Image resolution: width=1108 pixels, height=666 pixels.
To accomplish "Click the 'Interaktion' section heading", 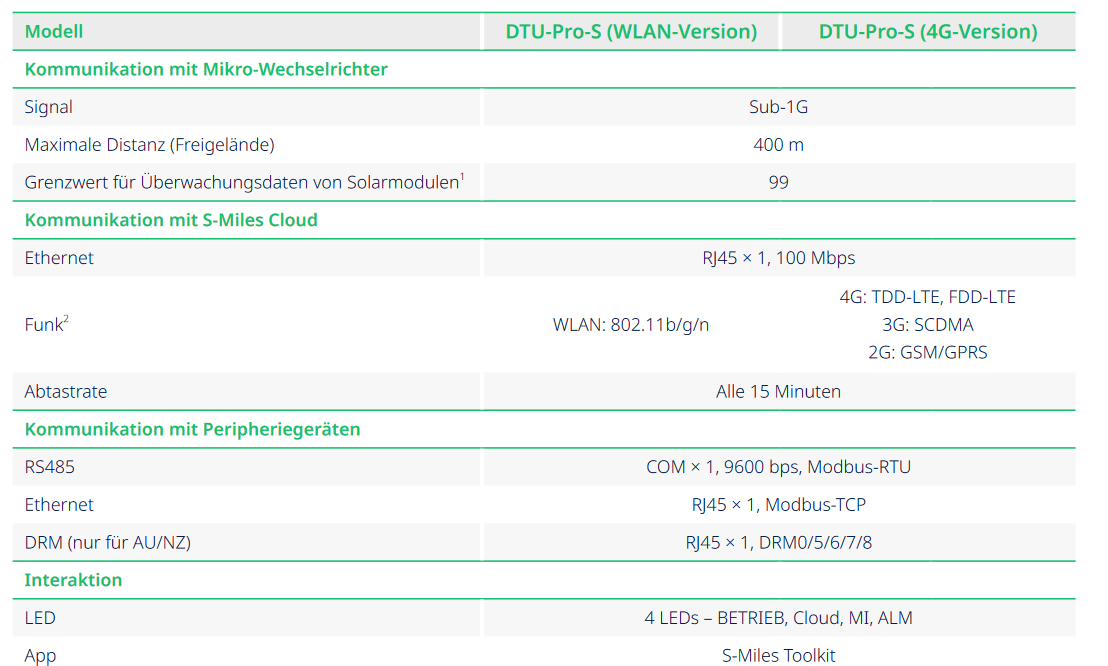I will (x=73, y=580).
